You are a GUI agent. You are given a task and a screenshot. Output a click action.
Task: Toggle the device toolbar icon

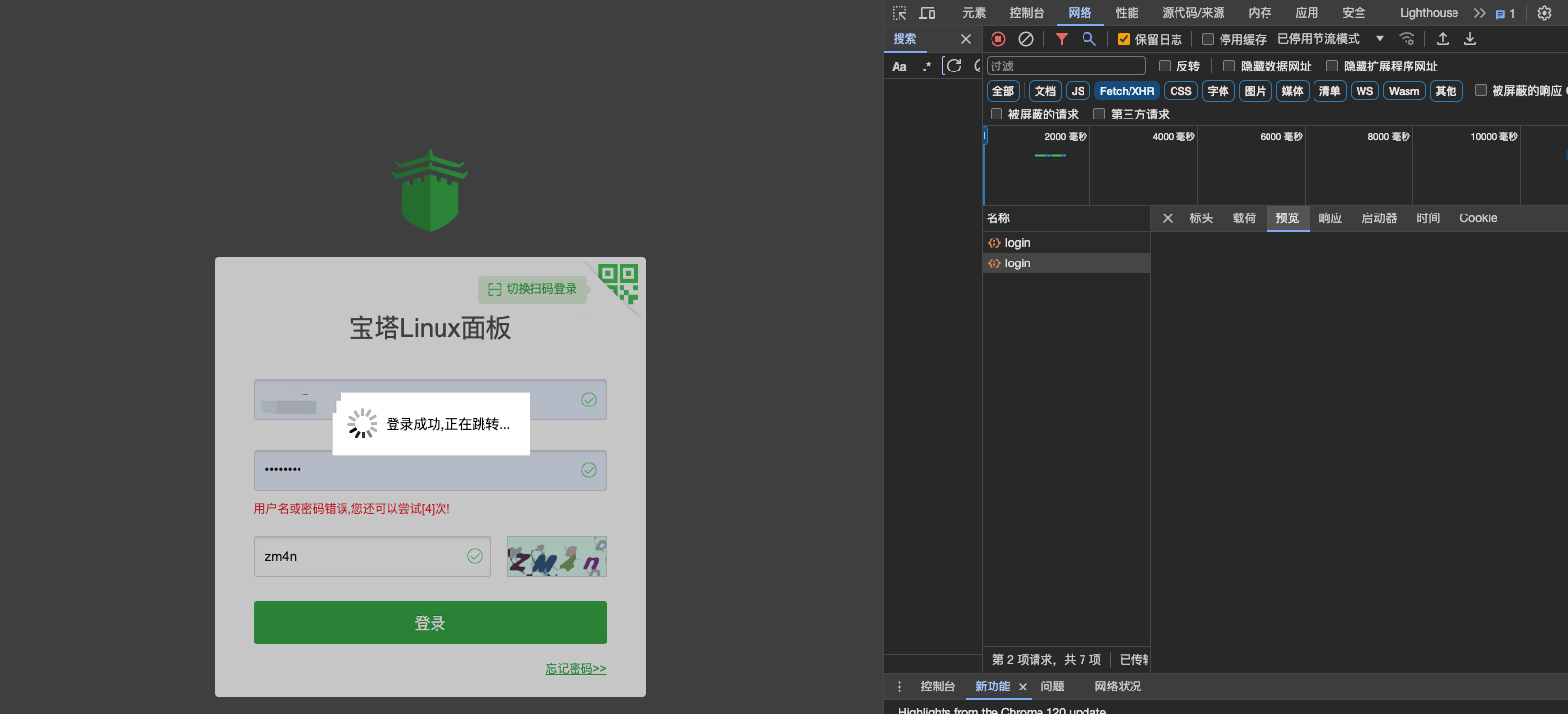927,13
